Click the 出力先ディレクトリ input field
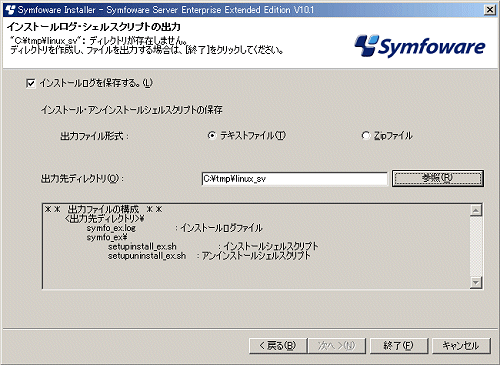The image size is (500, 365). tap(295, 179)
